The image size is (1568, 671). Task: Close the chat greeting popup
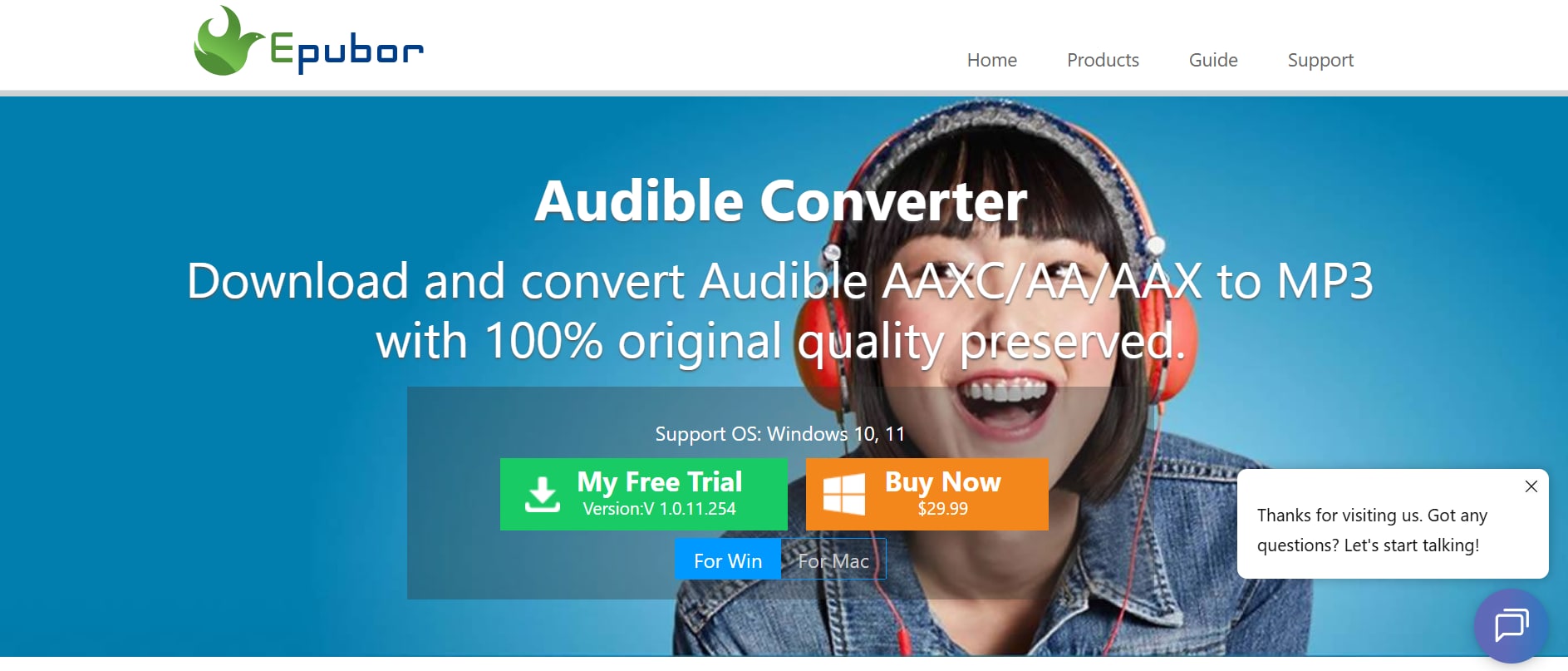pos(1531,486)
